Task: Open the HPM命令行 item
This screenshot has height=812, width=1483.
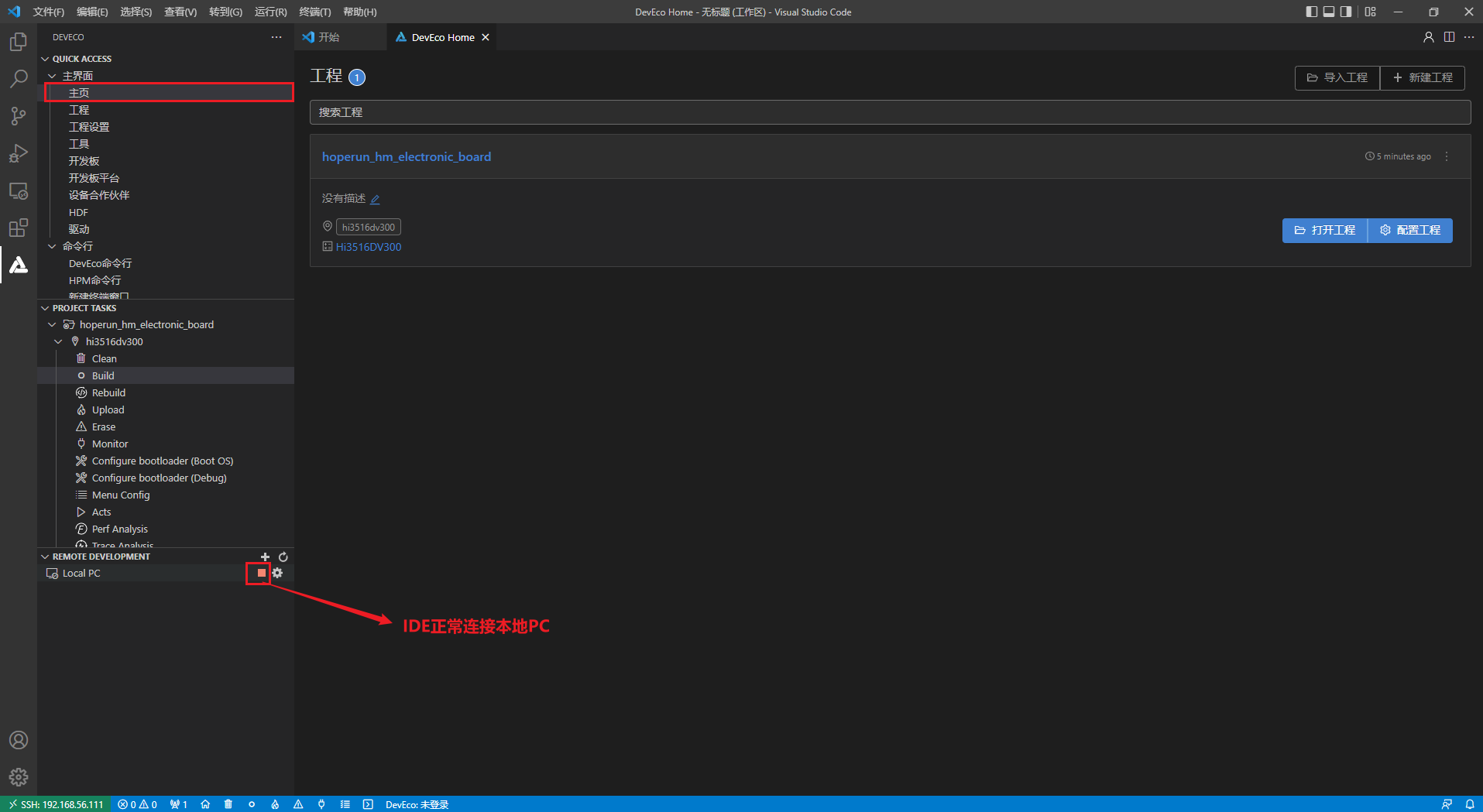Action: [x=166, y=280]
